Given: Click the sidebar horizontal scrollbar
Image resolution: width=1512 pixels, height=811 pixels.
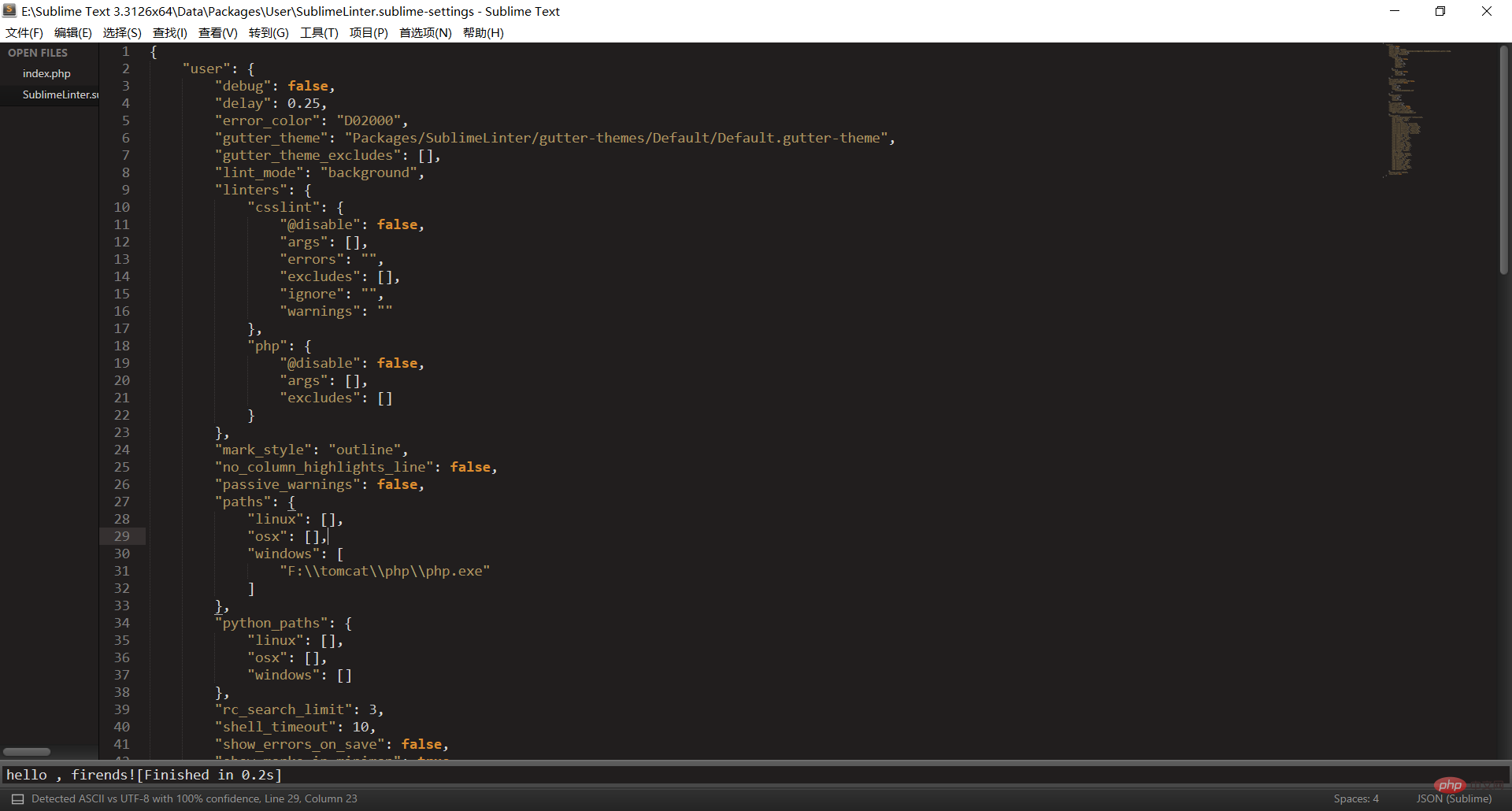Looking at the screenshot, I should click(x=27, y=751).
